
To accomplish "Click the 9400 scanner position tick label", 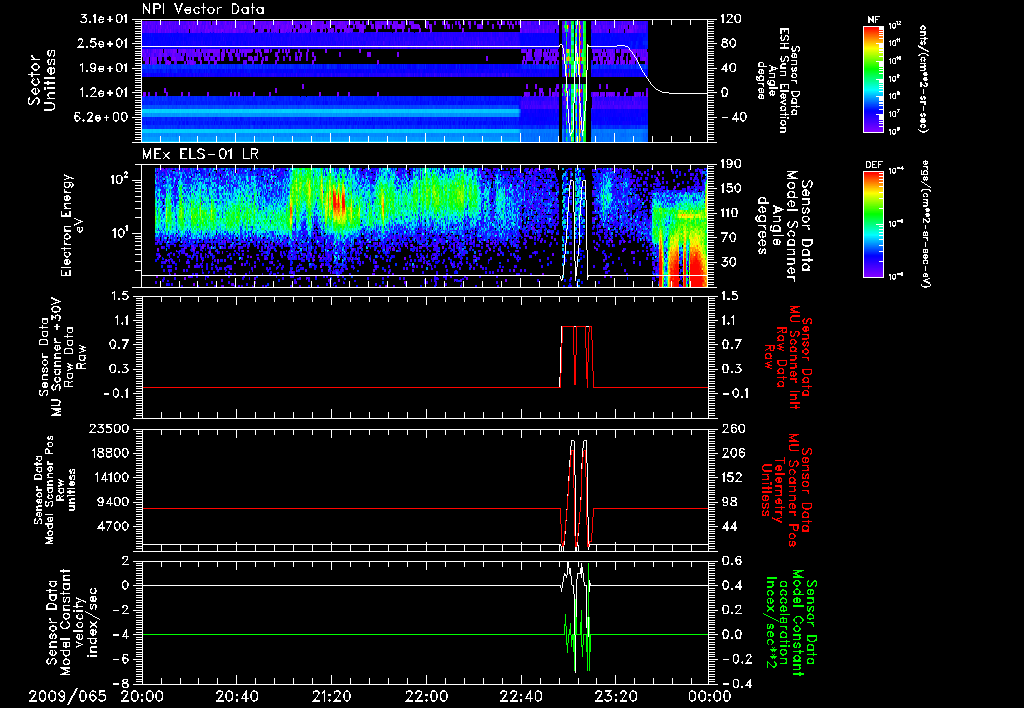I will click(114, 502).
